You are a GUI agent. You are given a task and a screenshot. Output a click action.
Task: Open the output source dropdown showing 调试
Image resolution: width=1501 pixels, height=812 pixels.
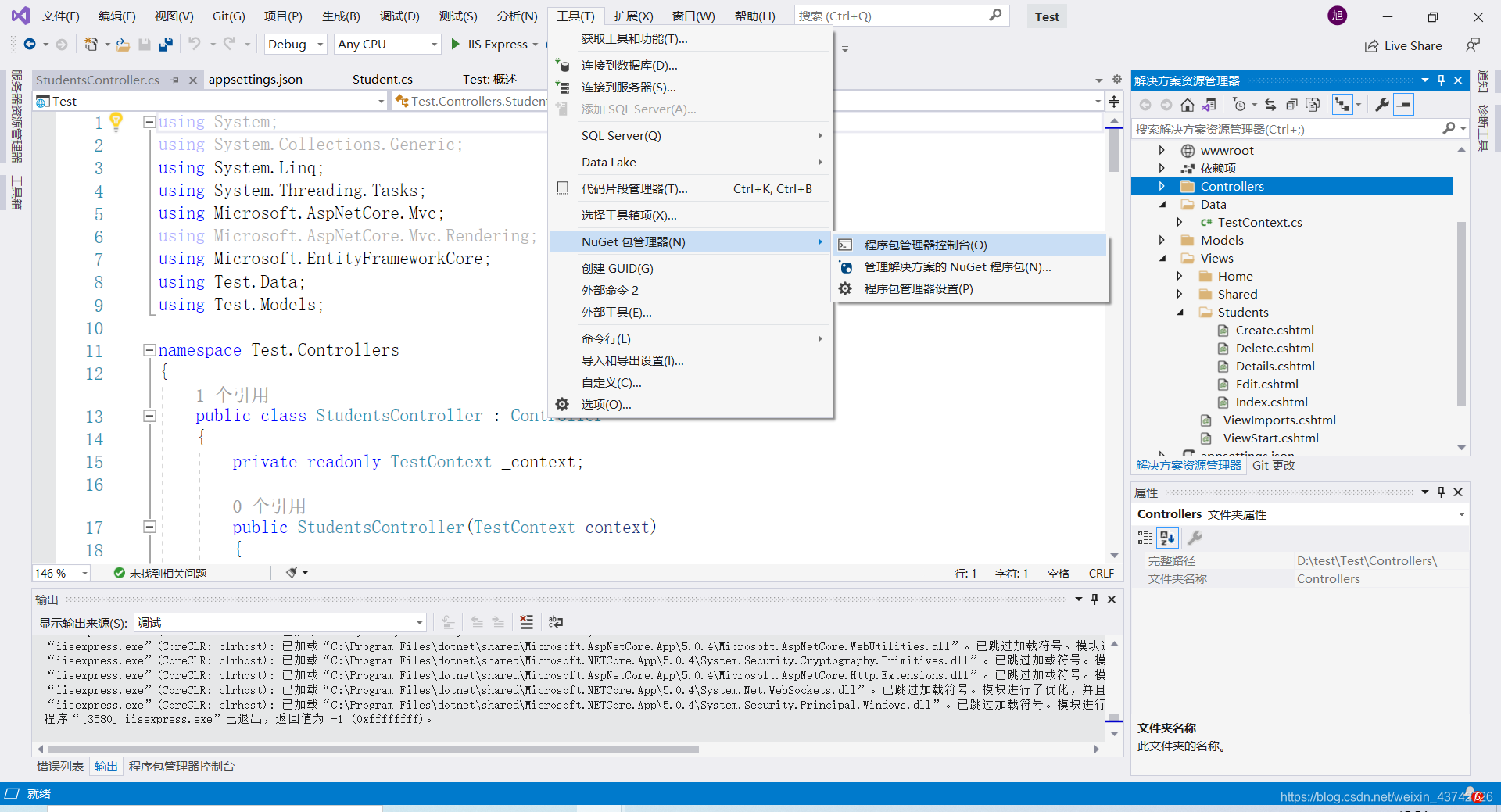280,622
